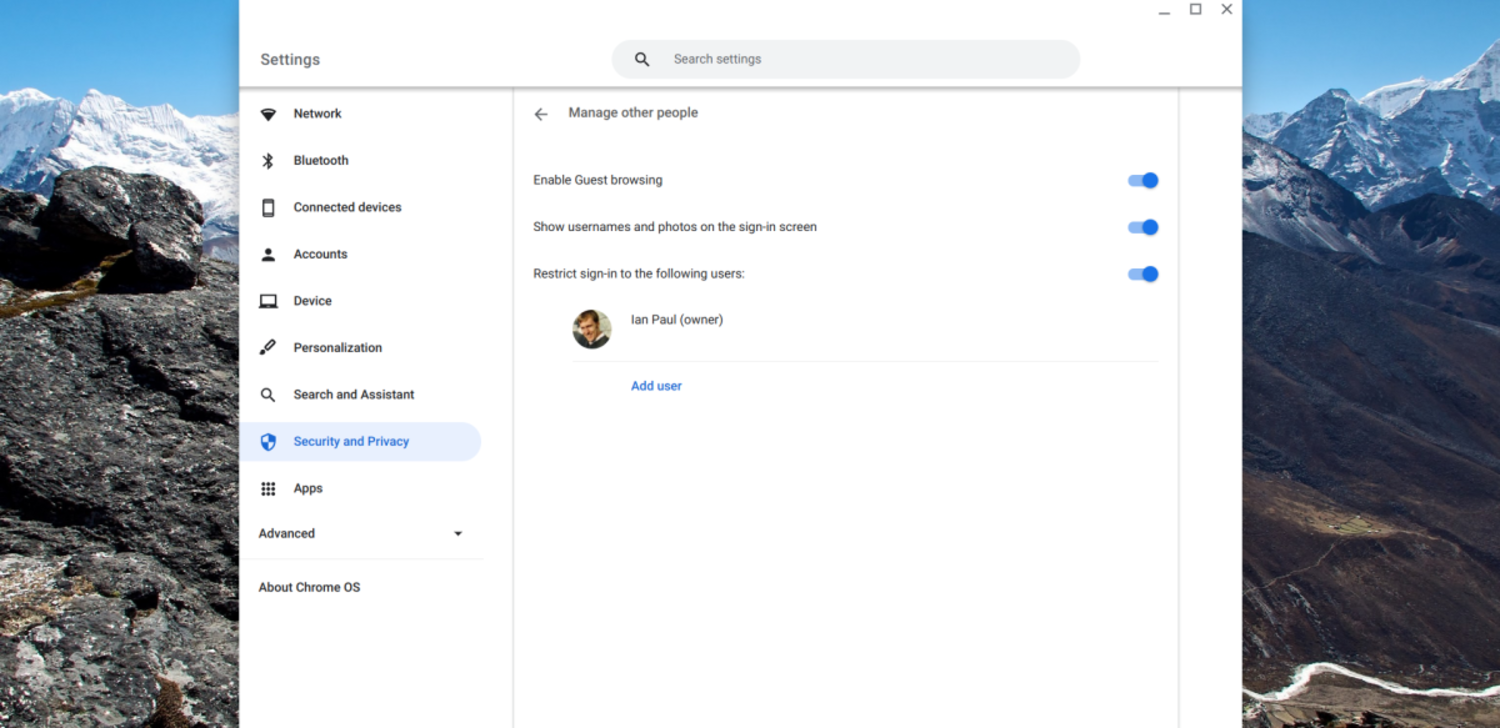
Task: Click the Search and Assistant magnifier icon
Action: point(268,395)
